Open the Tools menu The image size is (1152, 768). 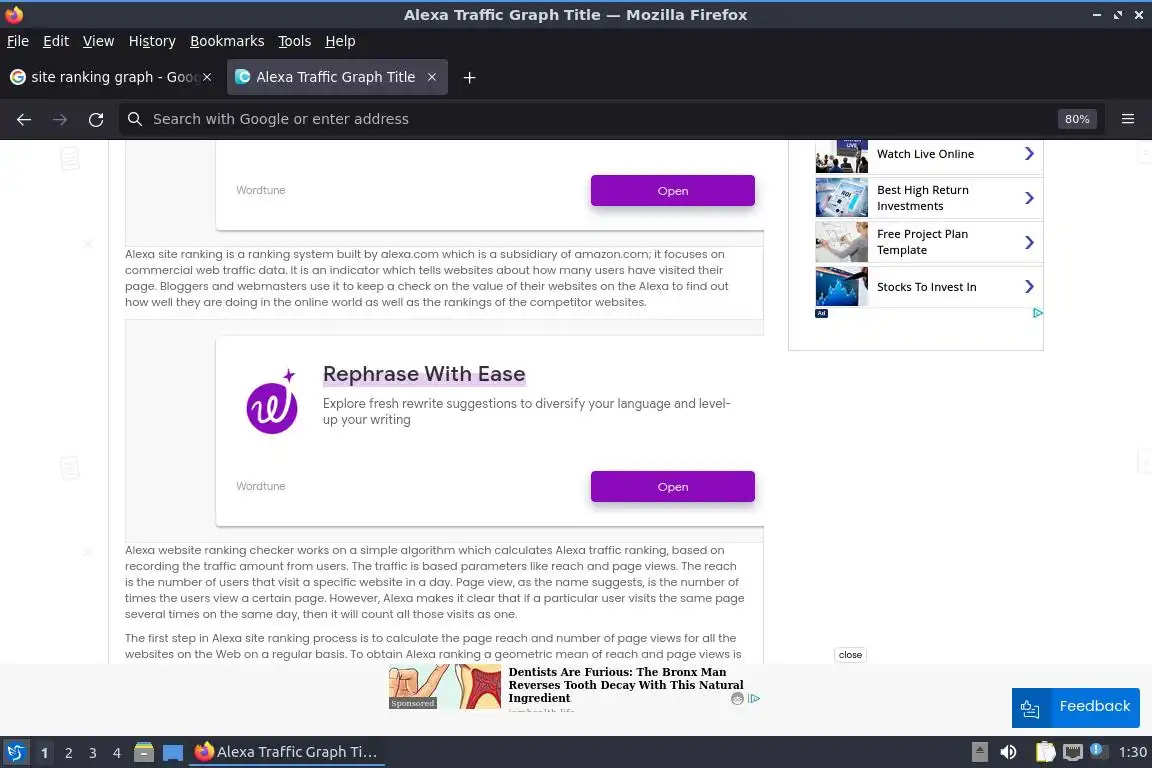click(x=295, y=41)
